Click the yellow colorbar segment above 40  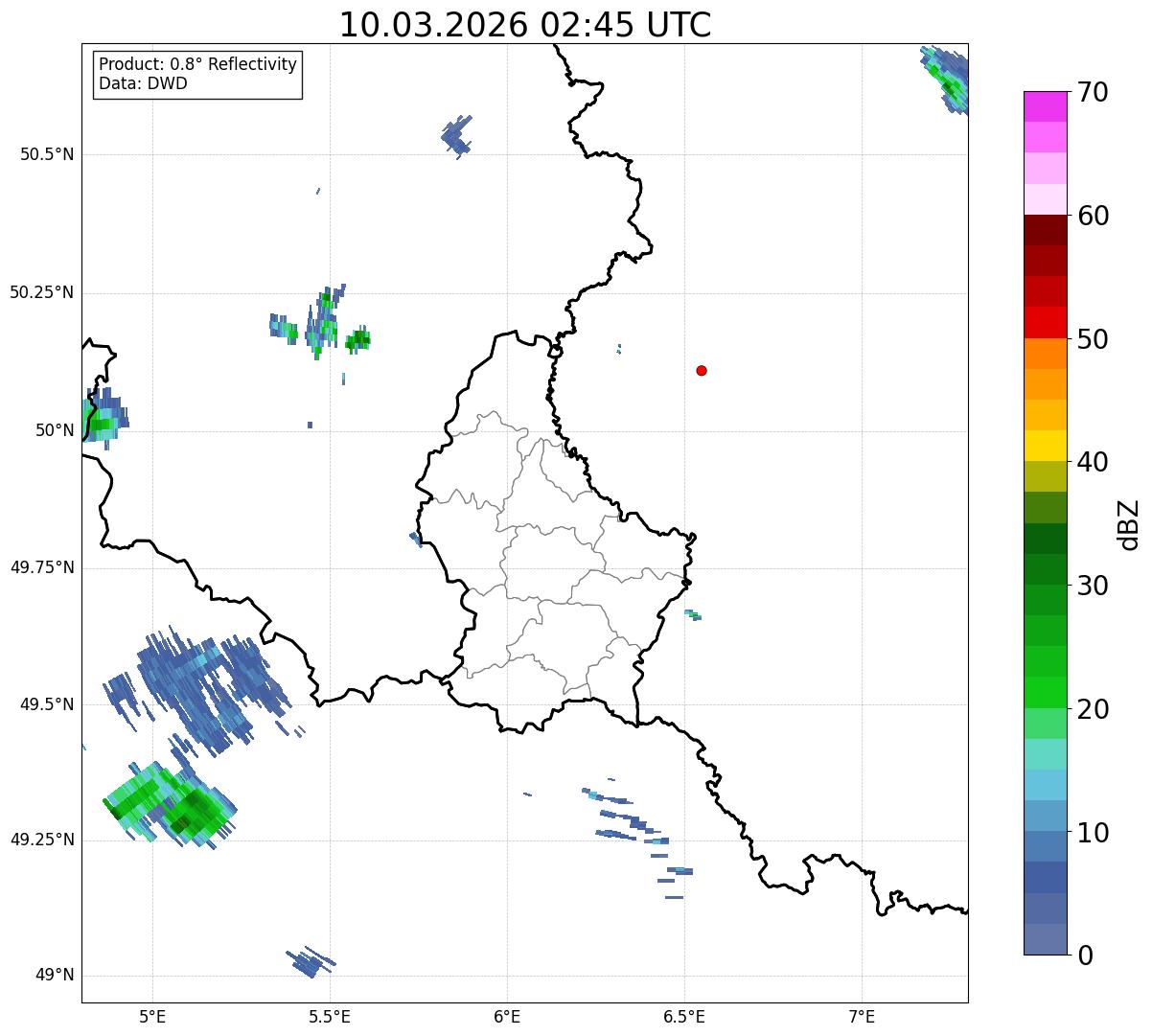[1045, 446]
